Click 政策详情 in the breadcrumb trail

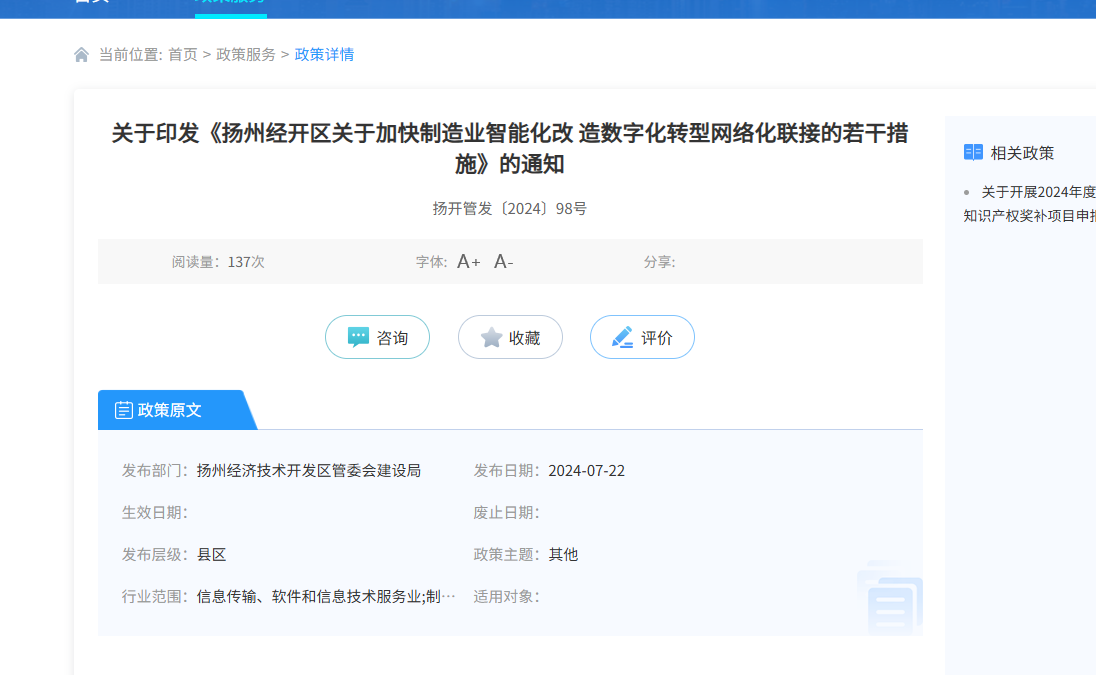[324, 54]
